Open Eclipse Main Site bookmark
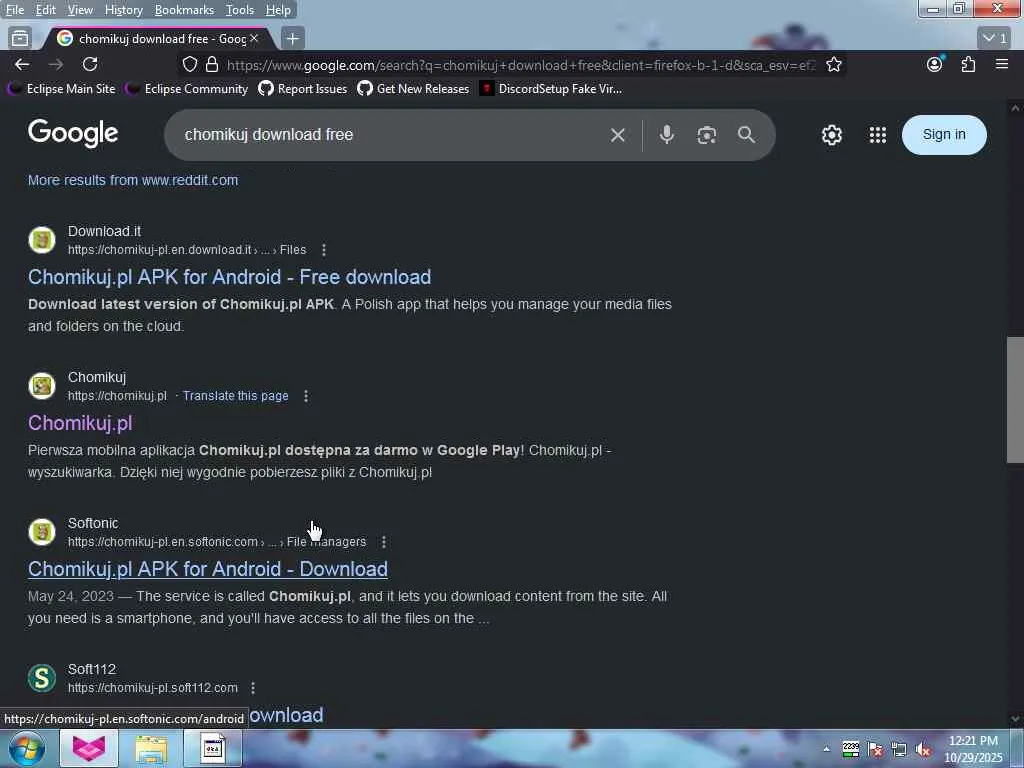This screenshot has height=768, width=1024. (61, 89)
